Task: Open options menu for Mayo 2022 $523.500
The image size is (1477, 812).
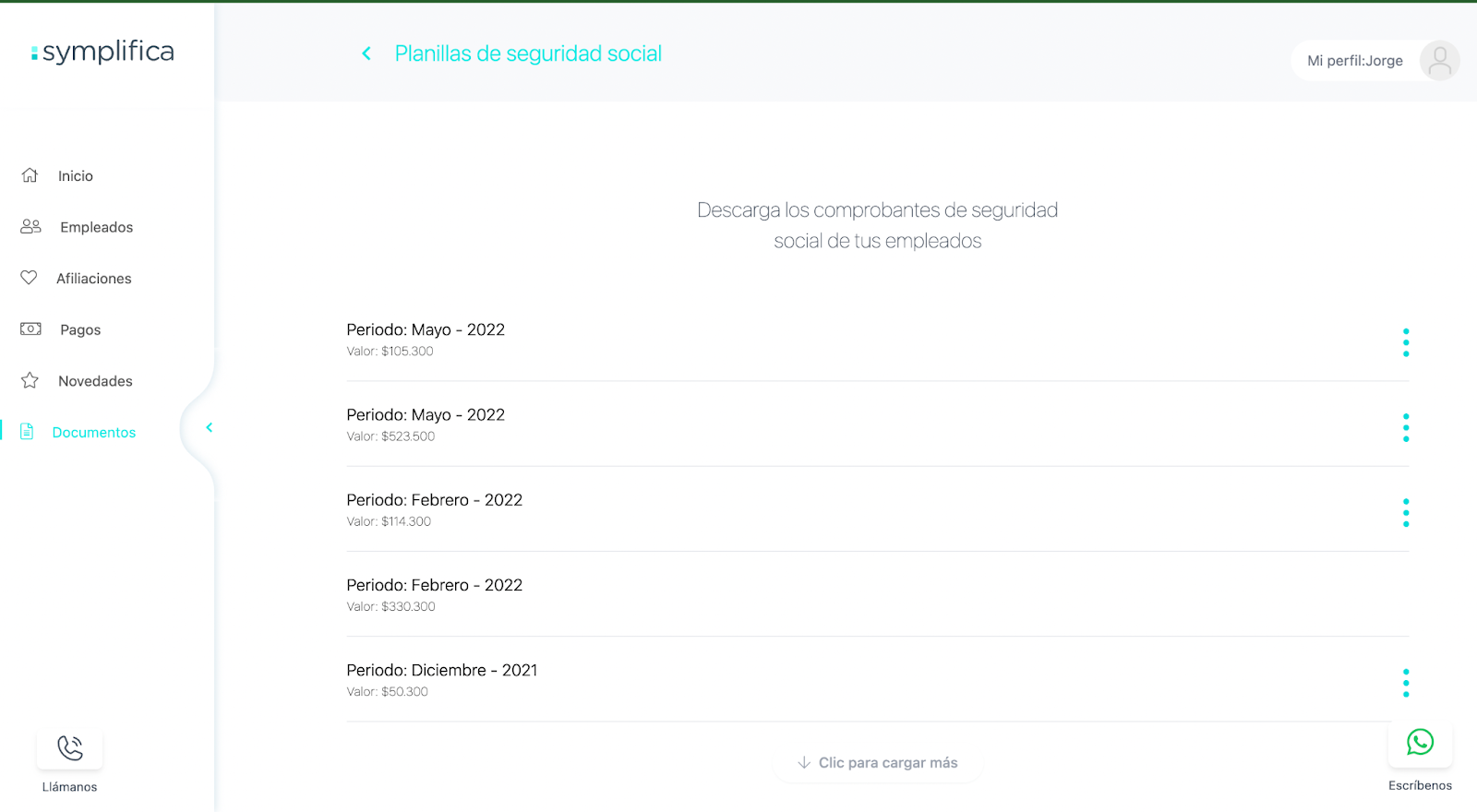Action: pos(1406,427)
